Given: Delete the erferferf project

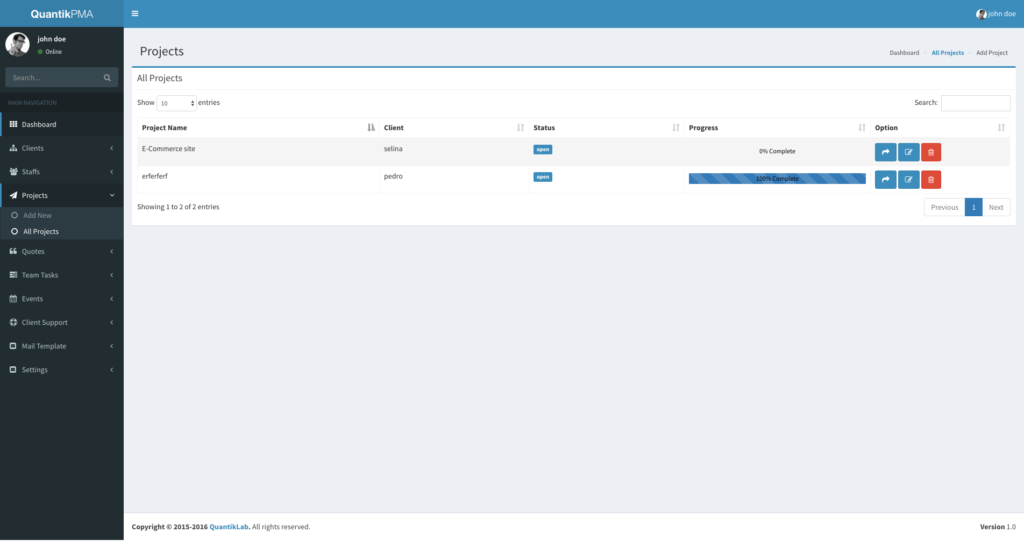Looking at the screenshot, I should coord(931,180).
